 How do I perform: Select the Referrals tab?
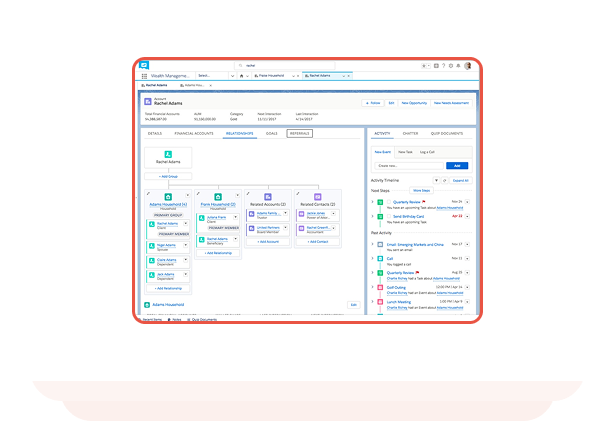(x=299, y=133)
